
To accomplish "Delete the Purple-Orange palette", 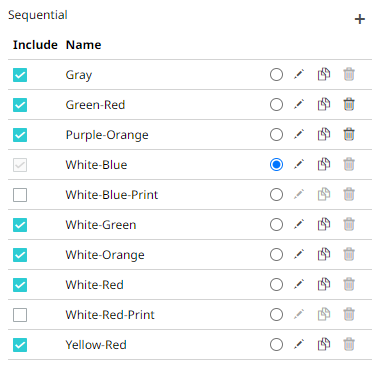I will 349,134.
